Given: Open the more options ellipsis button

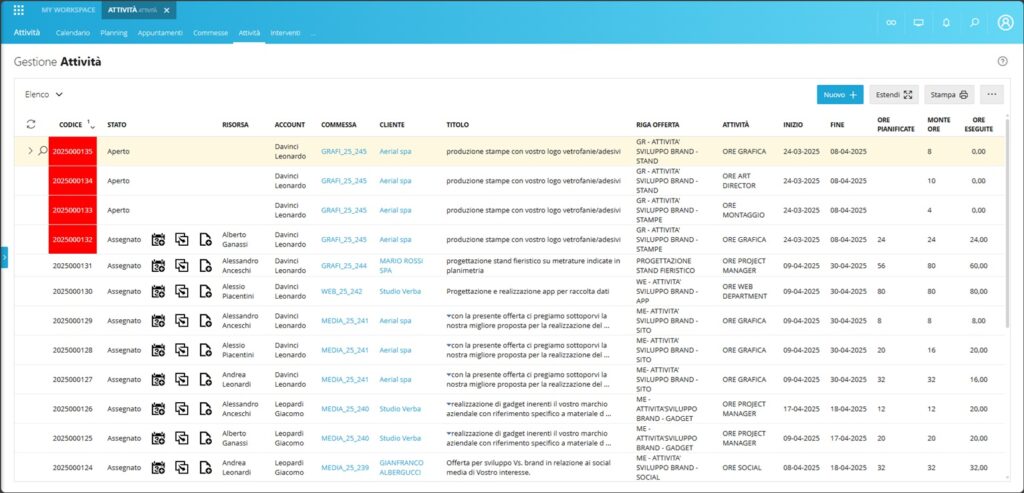Looking at the screenshot, I should click(x=991, y=94).
